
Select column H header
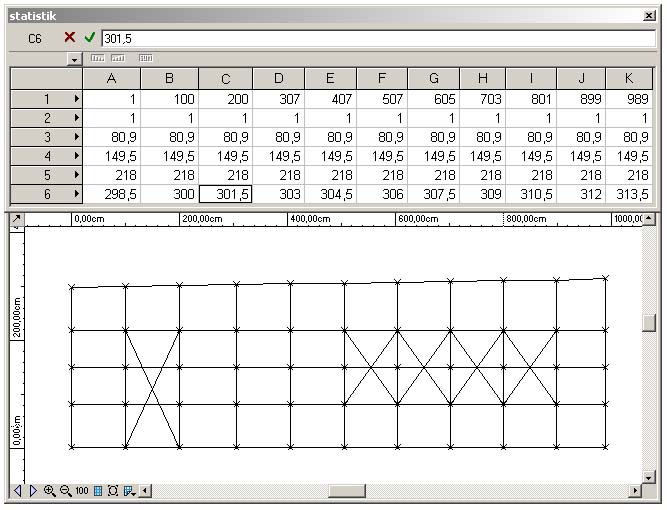482,78
